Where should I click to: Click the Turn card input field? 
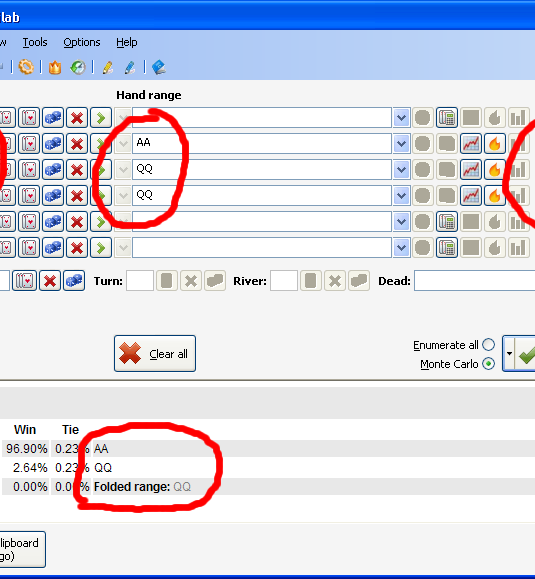coord(140,281)
